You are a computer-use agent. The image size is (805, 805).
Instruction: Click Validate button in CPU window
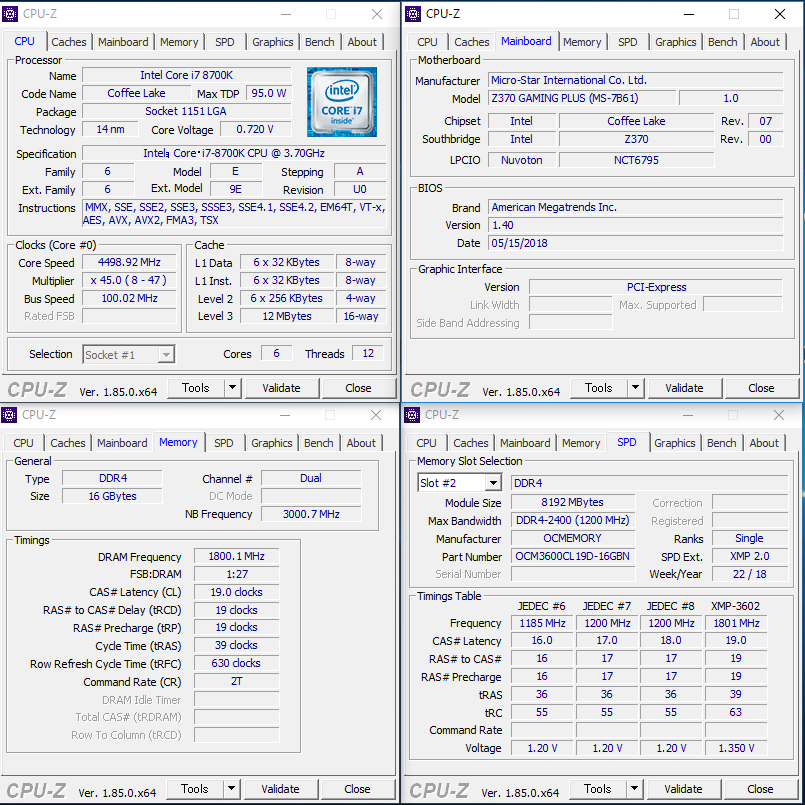point(281,388)
